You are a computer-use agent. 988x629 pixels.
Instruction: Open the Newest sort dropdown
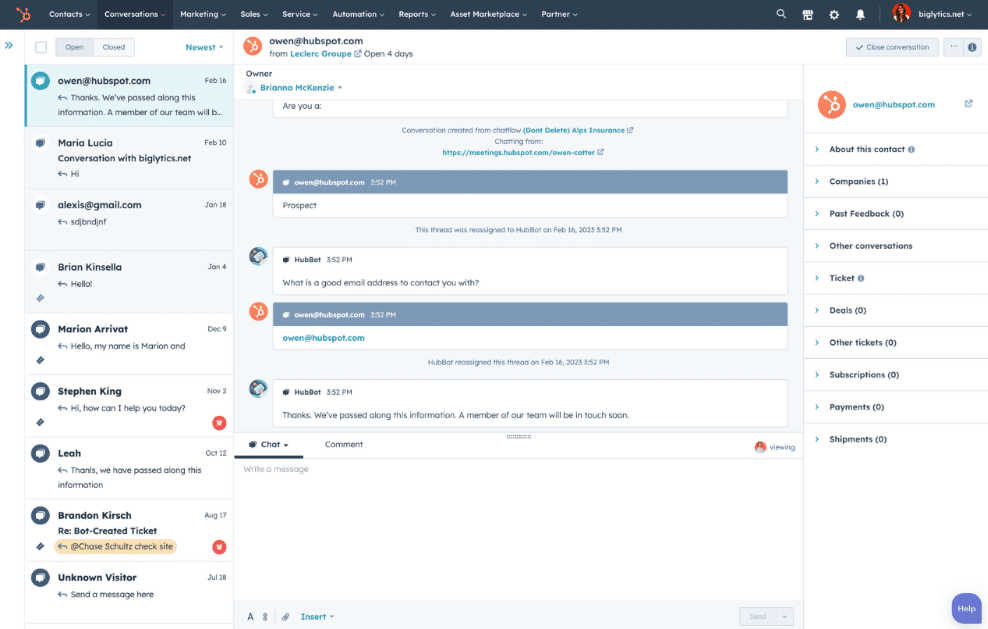point(204,47)
